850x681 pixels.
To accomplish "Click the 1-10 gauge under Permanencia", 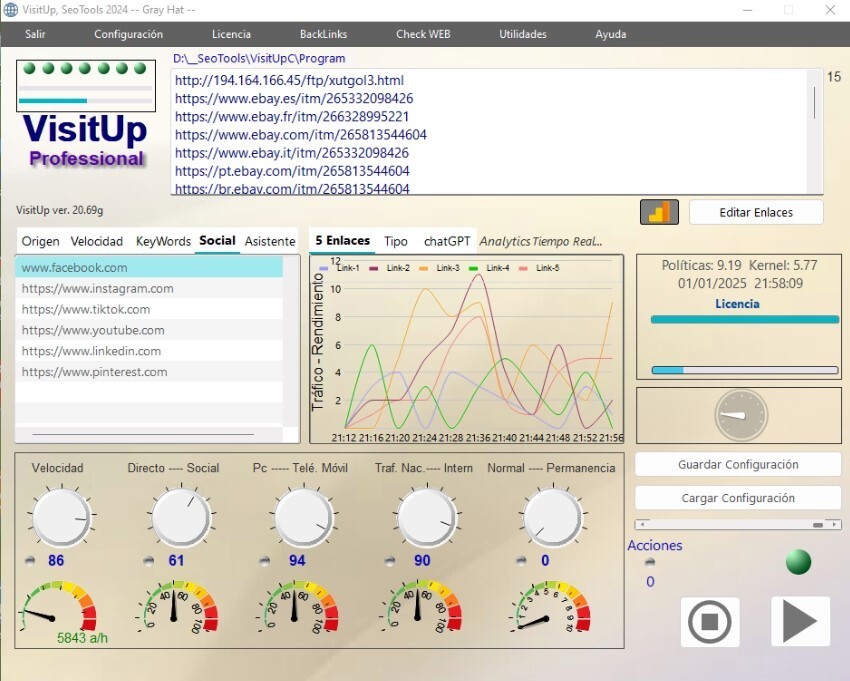I will tap(550, 607).
